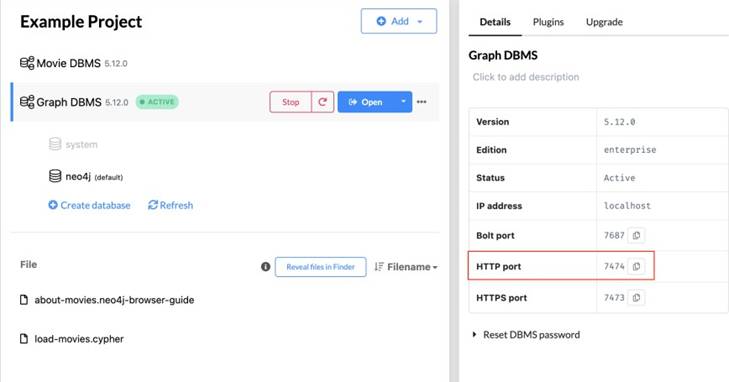729x382 pixels.
Task: Click the neo4j database cylinder icon
Action: 55,176
